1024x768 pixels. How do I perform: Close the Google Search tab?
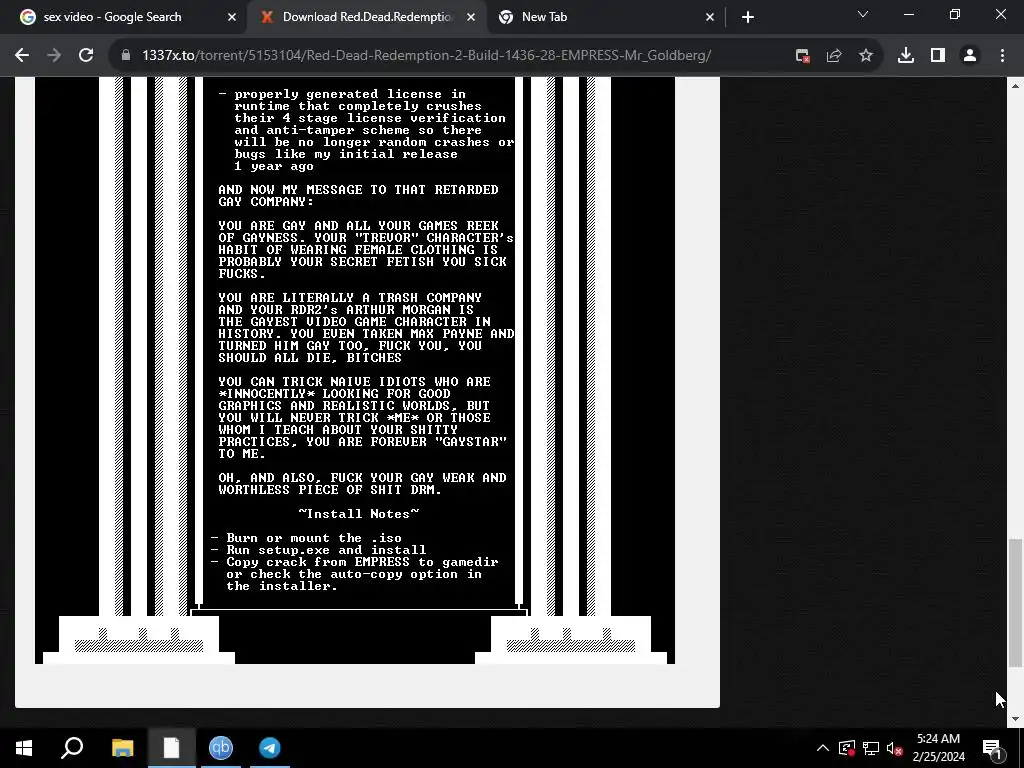click(232, 18)
